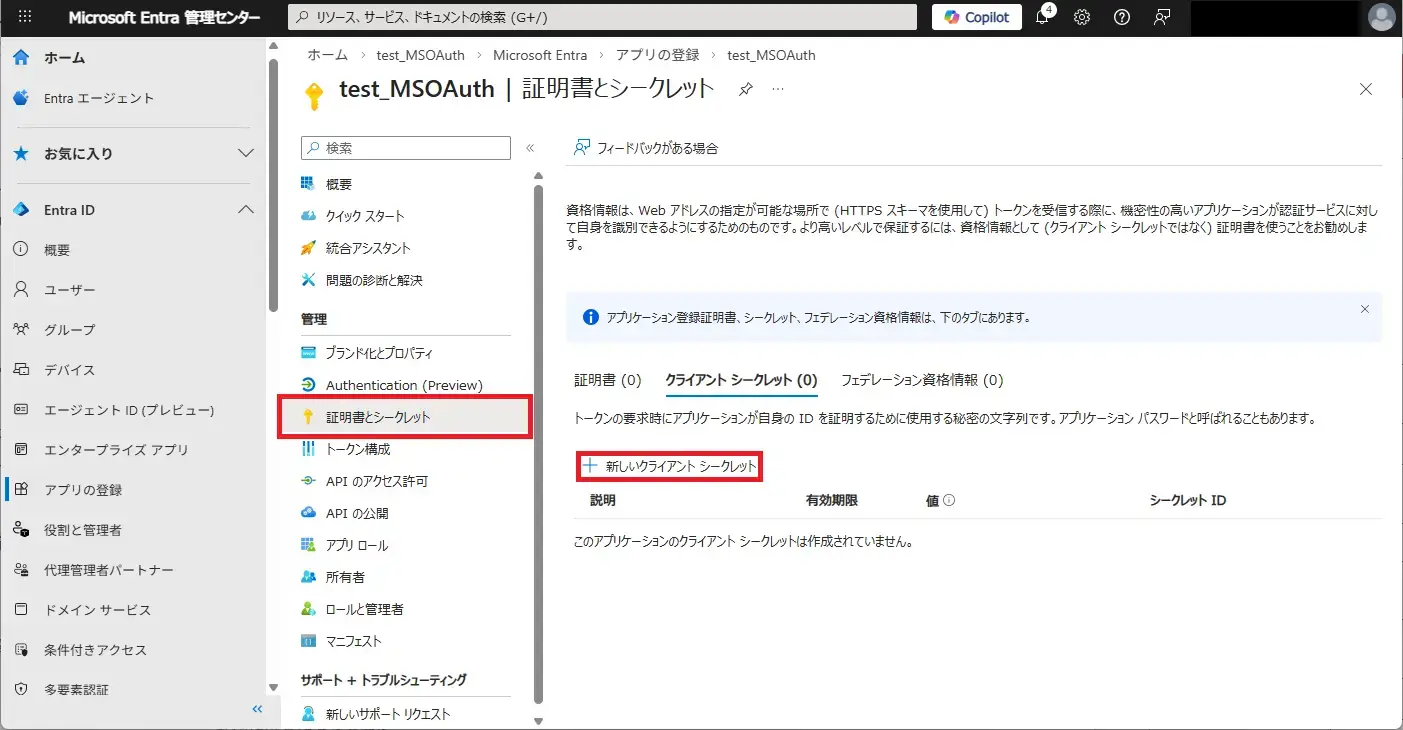1403x730 pixels.
Task: Open the settings gear in header
Action: click(1082, 17)
